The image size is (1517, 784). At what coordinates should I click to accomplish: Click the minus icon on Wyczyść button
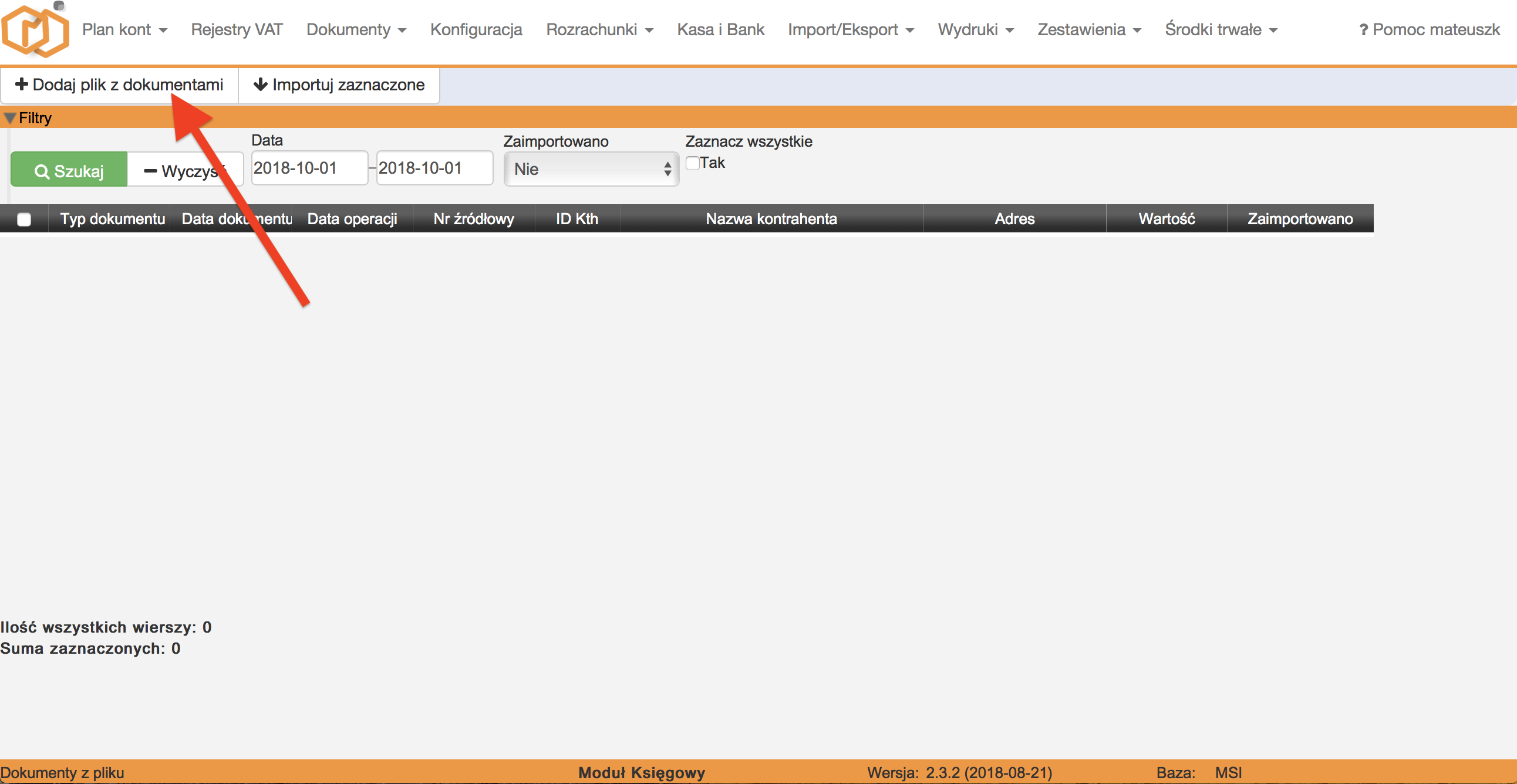[149, 170]
